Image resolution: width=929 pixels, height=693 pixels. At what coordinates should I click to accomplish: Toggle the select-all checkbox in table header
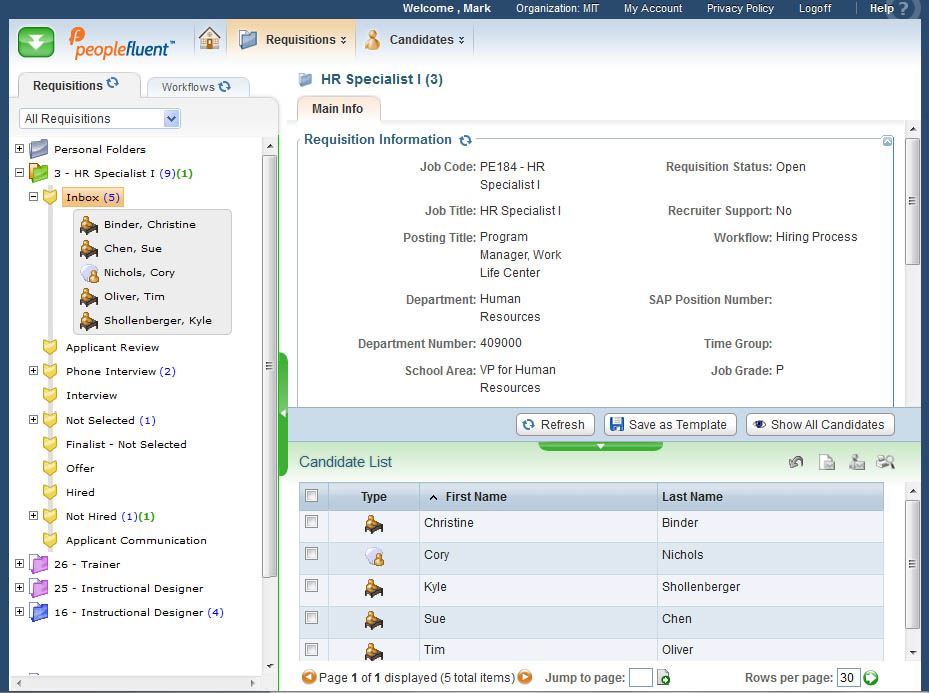(312, 496)
